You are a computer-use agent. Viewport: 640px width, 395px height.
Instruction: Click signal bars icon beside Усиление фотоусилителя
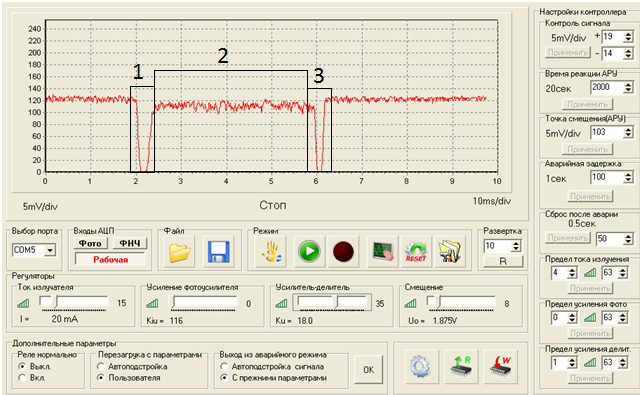pos(152,303)
